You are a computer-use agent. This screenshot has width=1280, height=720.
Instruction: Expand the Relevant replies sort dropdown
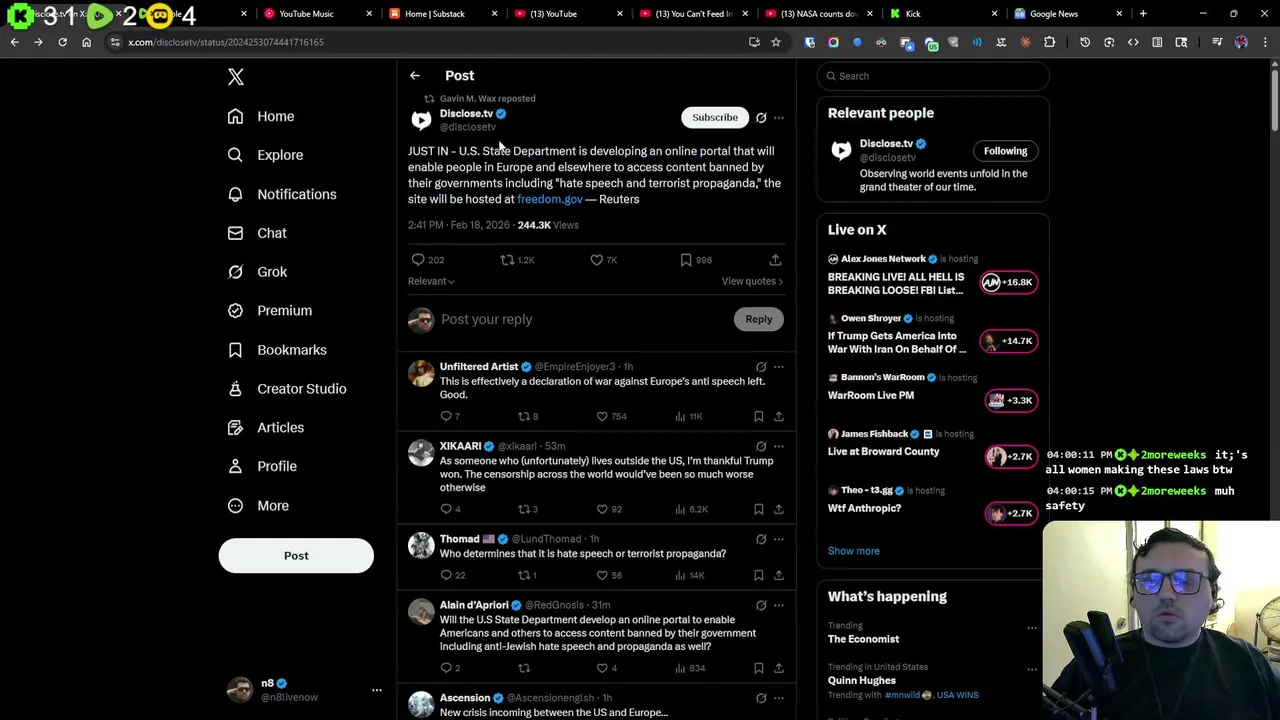431,282
